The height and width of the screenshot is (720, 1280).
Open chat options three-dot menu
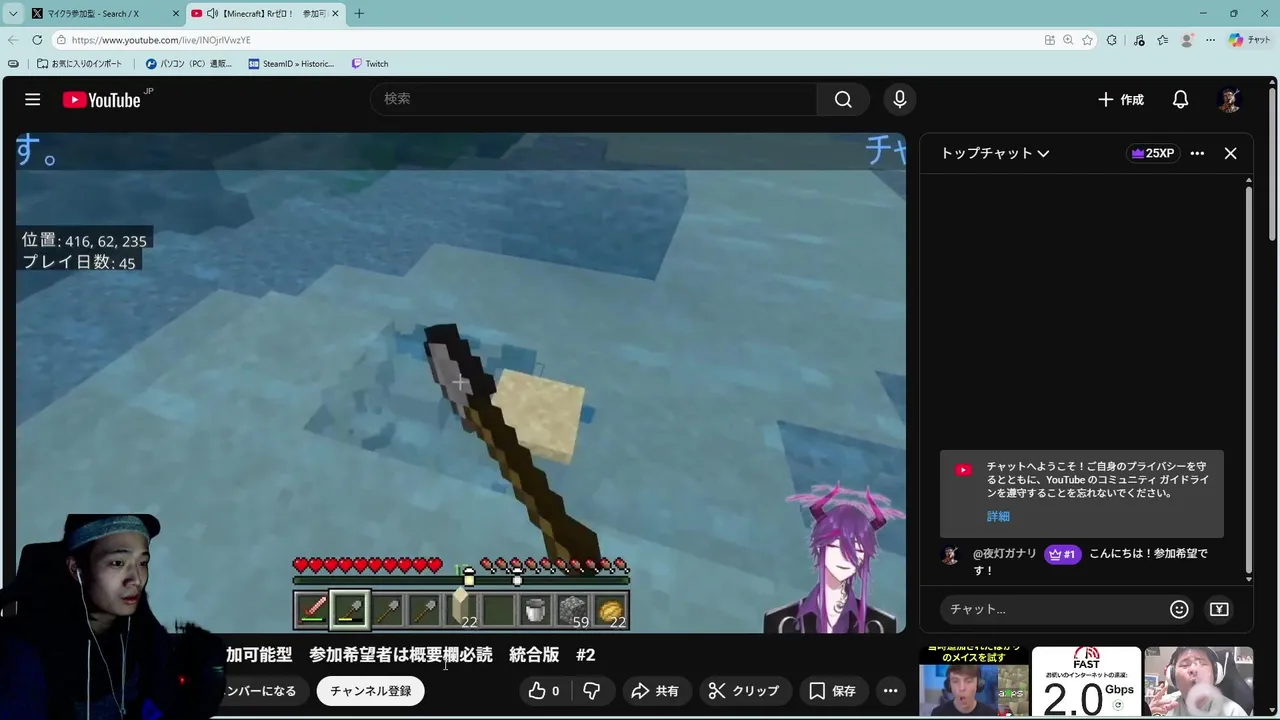[1197, 153]
